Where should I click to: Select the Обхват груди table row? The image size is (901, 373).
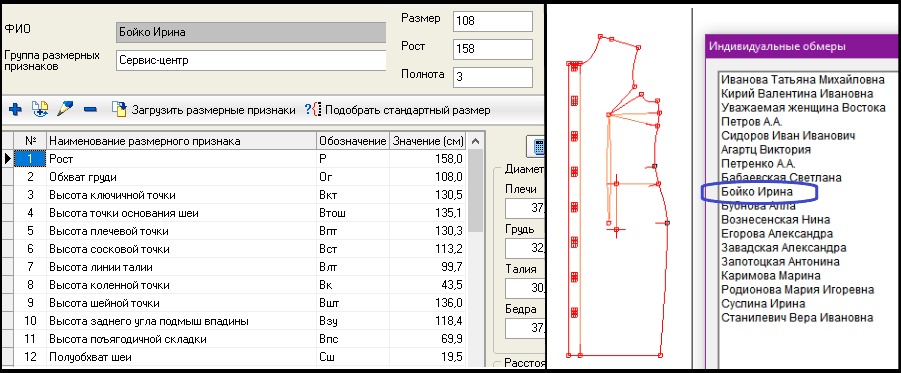pyautogui.click(x=236, y=177)
